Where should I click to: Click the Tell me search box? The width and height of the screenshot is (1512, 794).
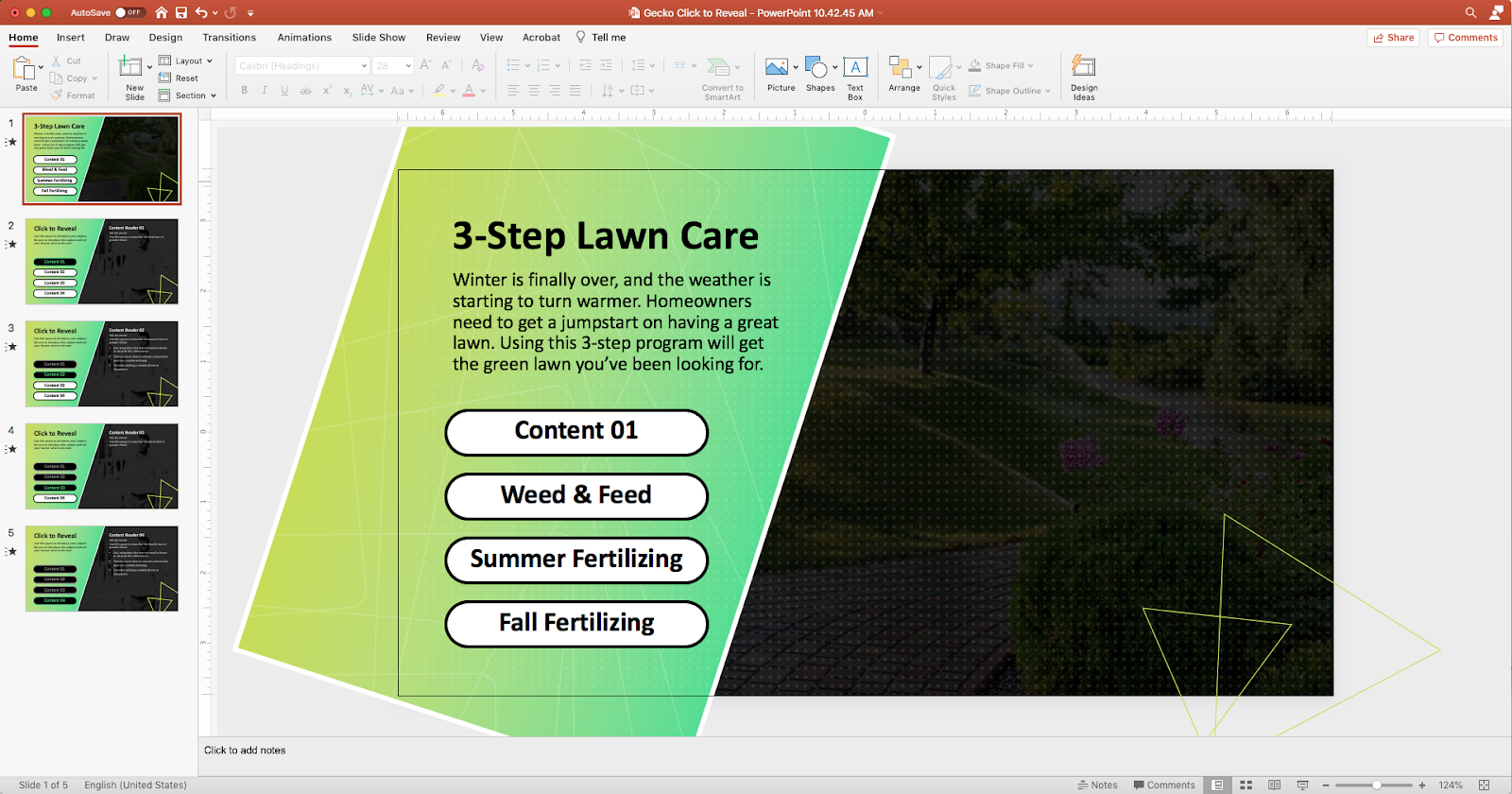[x=601, y=38]
